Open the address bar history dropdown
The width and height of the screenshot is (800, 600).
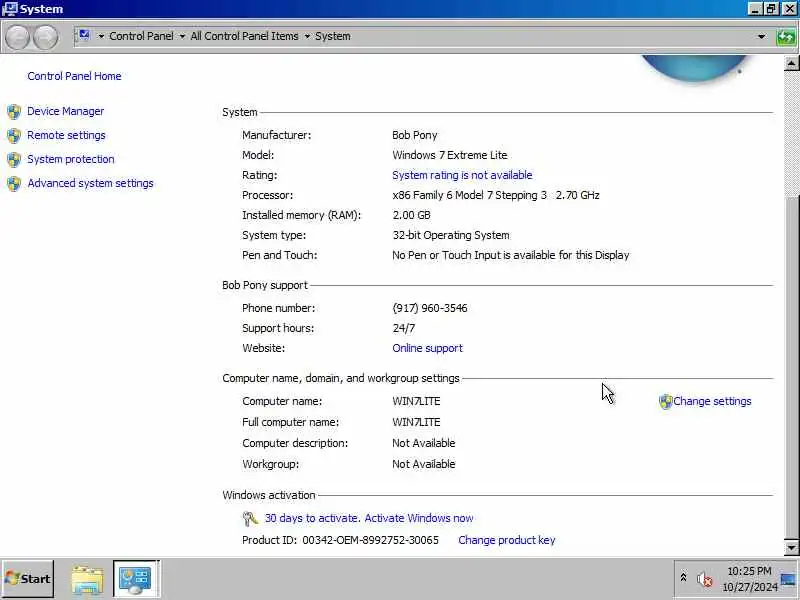click(761, 37)
